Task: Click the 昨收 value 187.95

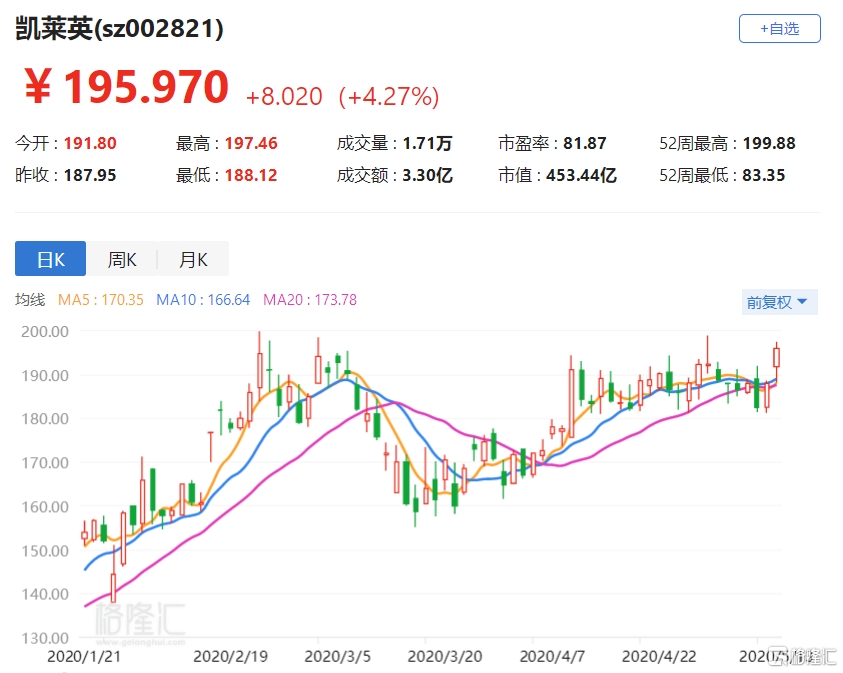Action: pos(90,175)
